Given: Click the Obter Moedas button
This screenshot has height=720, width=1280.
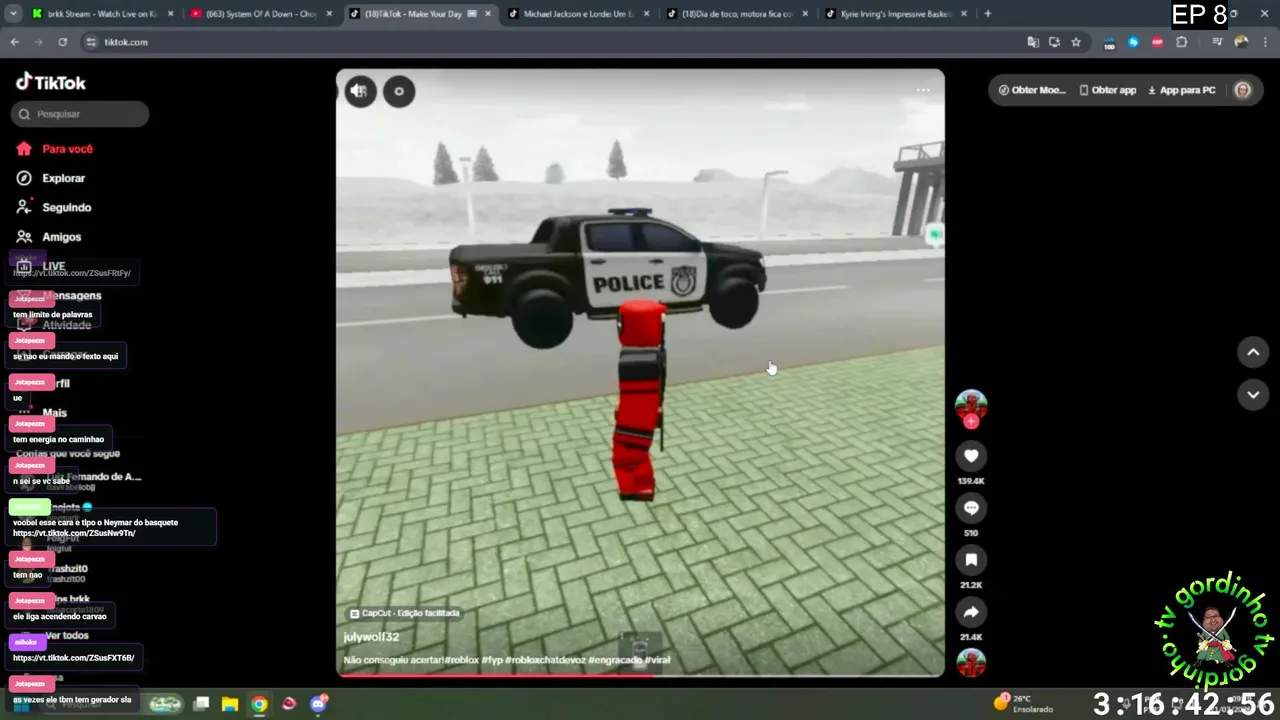Looking at the screenshot, I should 1032,90.
